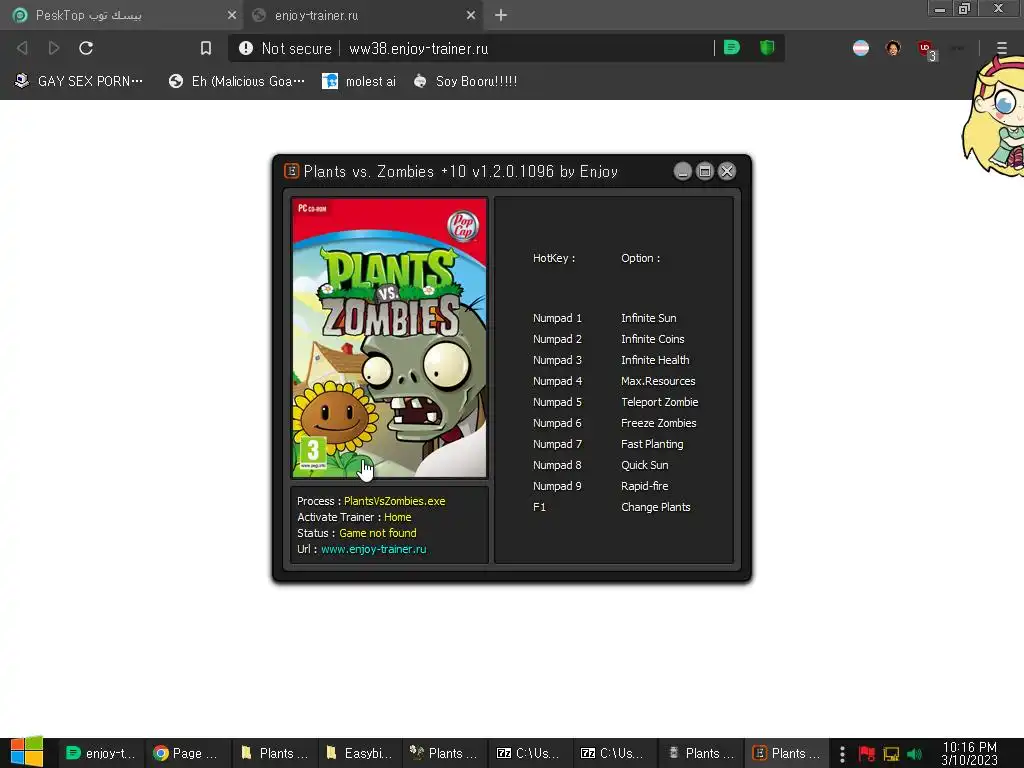The height and width of the screenshot is (768, 1024).
Task: Click the Numpad 1 hotkey label
Action: pos(557,318)
